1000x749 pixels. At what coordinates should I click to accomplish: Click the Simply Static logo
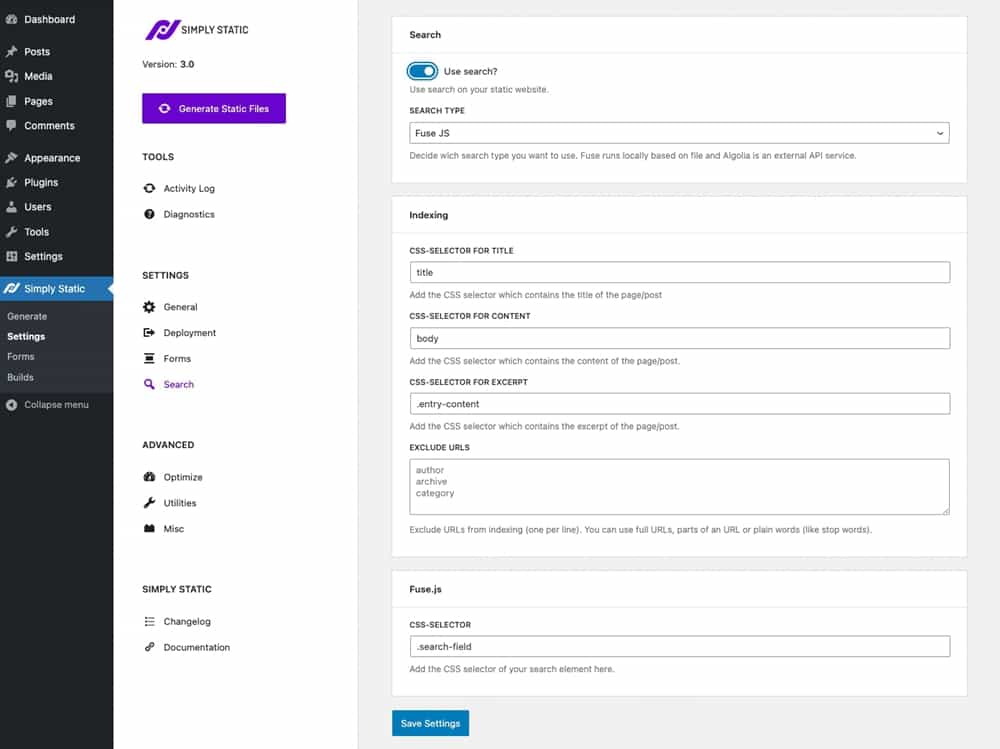[x=197, y=29]
